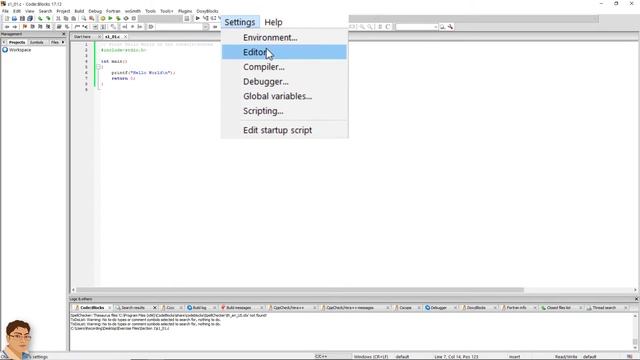Click the Copy toolbar icon
640x360 pixels.
tap(66, 18)
